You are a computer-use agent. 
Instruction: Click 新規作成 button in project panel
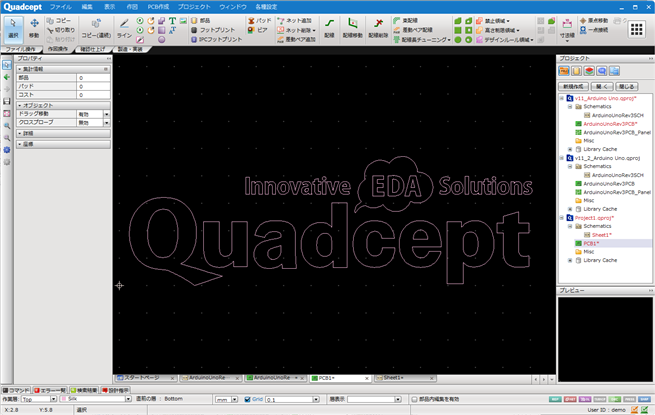(x=573, y=87)
